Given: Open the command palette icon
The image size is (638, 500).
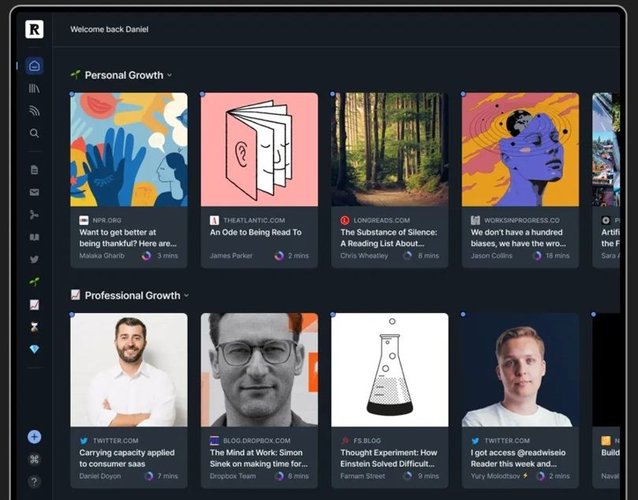Looking at the screenshot, I should [35, 459].
